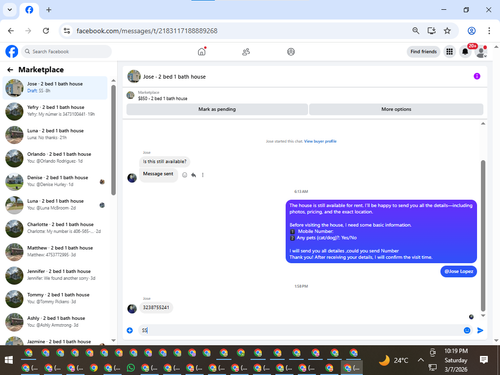500x375 pixels.
Task: React to 'Message sent' with emoji icon
Action: (x=185, y=175)
